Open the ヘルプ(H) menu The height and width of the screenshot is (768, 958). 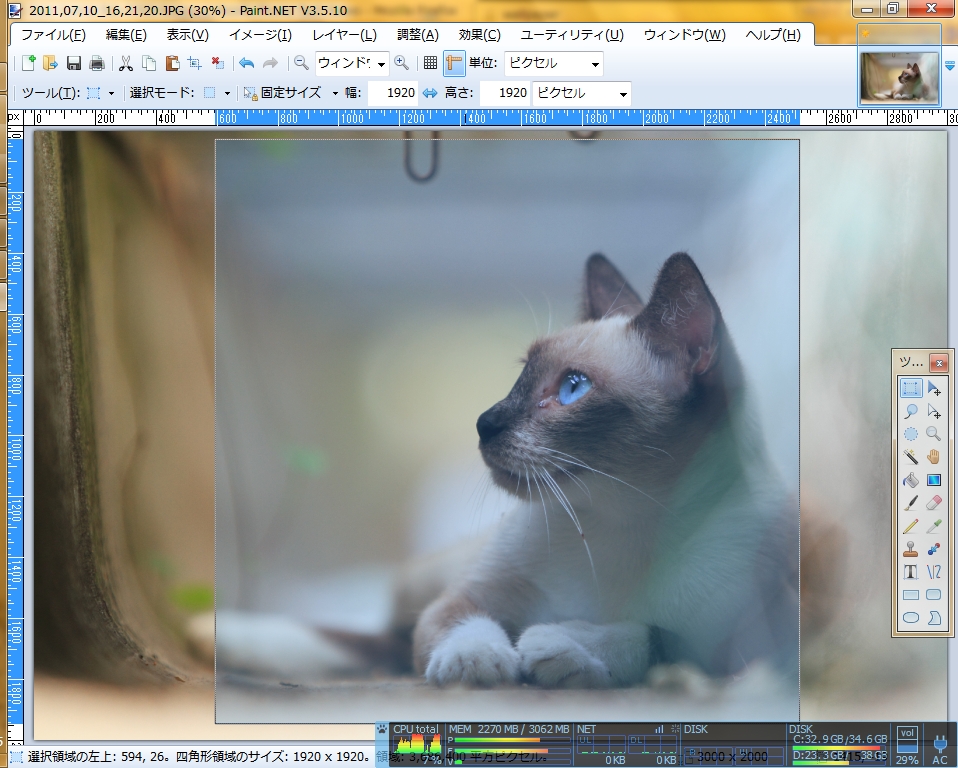coord(772,35)
